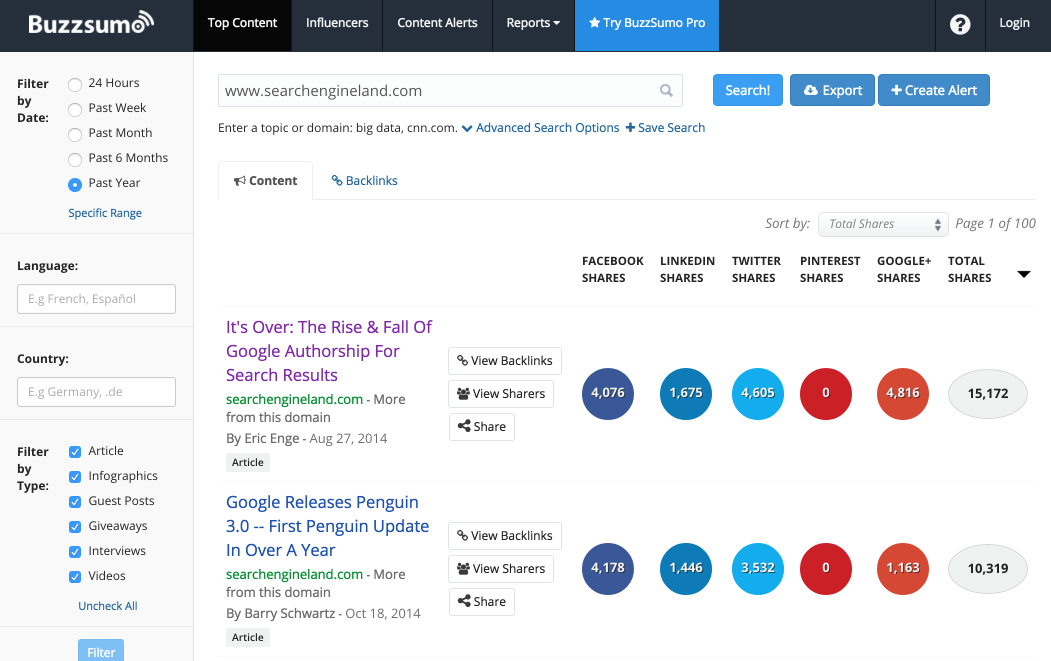The image size is (1051, 661).
Task: Click LinkedIn shares bubble 1,675
Action: (686, 394)
